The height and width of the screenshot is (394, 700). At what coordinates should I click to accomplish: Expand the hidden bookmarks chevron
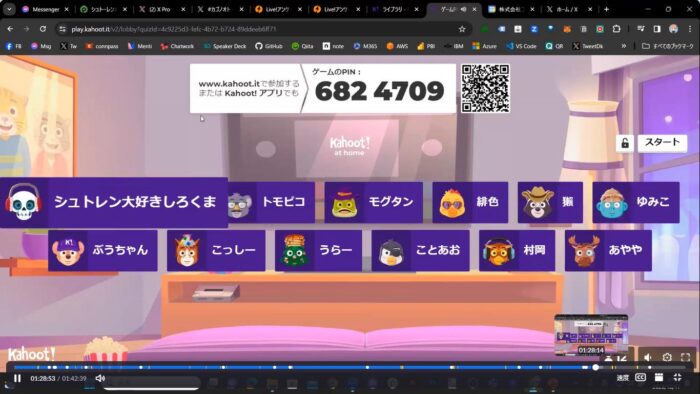(x=624, y=46)
